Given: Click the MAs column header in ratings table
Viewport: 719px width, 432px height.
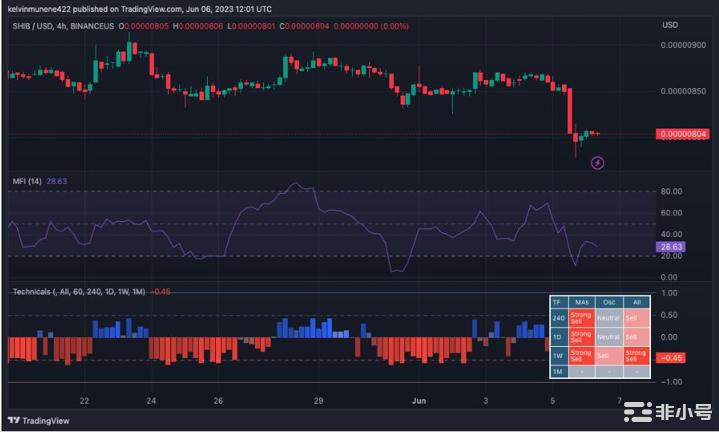Looking at the screenshot, I should point(580,301).
